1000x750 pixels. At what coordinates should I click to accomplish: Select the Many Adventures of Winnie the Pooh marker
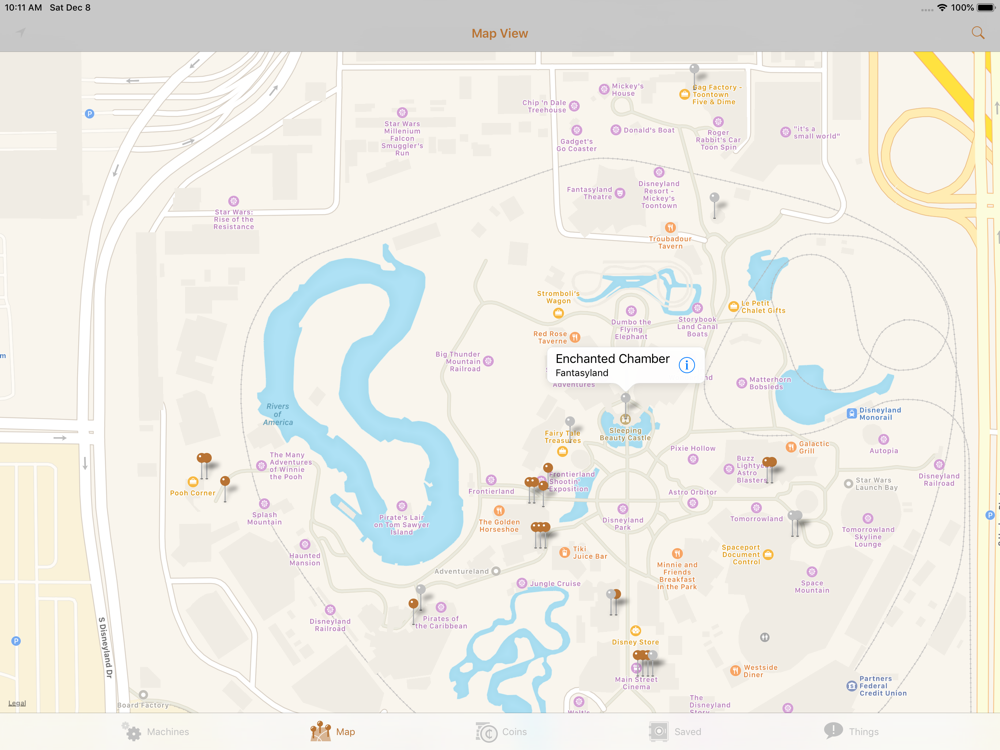pos(261,466)
